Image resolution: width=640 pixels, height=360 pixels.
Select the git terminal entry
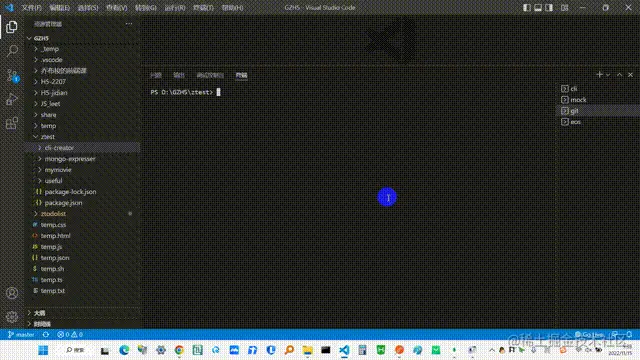[x=598, y=111]
